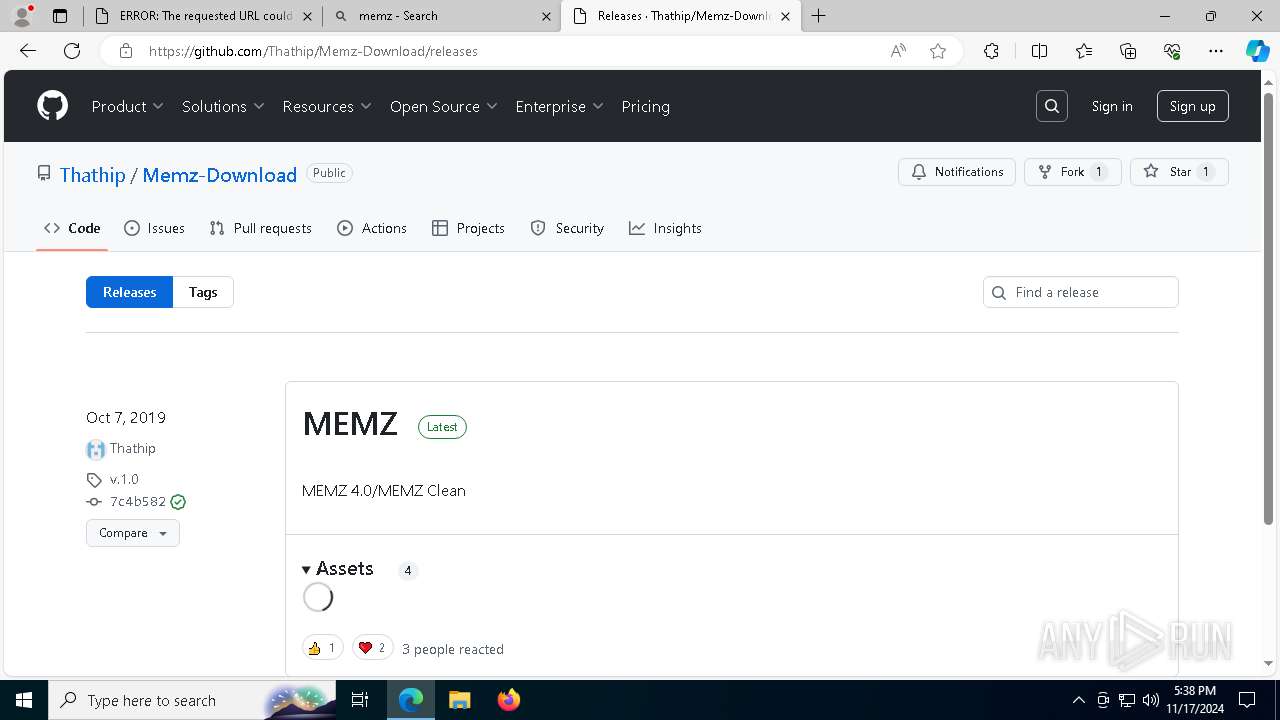Expand the Open Source menu
Viewport: 1280px width, 720px height.
(x=444, y=106)
